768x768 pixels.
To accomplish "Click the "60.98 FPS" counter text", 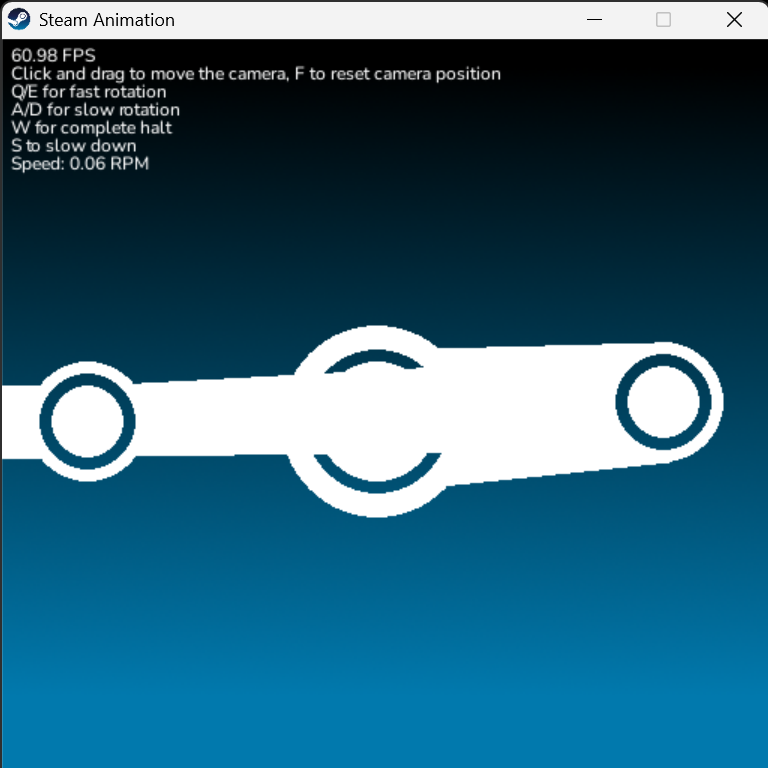I will [53, 55].
